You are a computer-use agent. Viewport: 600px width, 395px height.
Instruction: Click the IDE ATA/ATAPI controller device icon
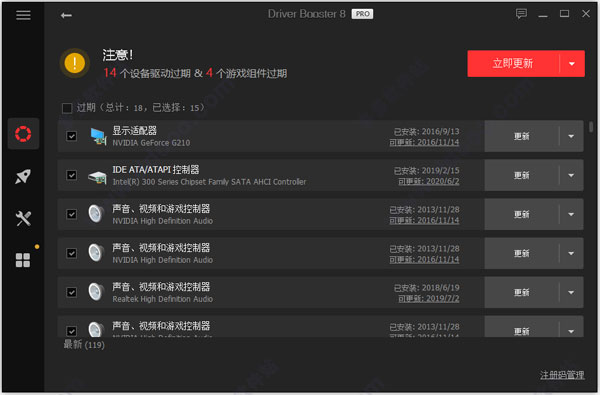[97, 176]
